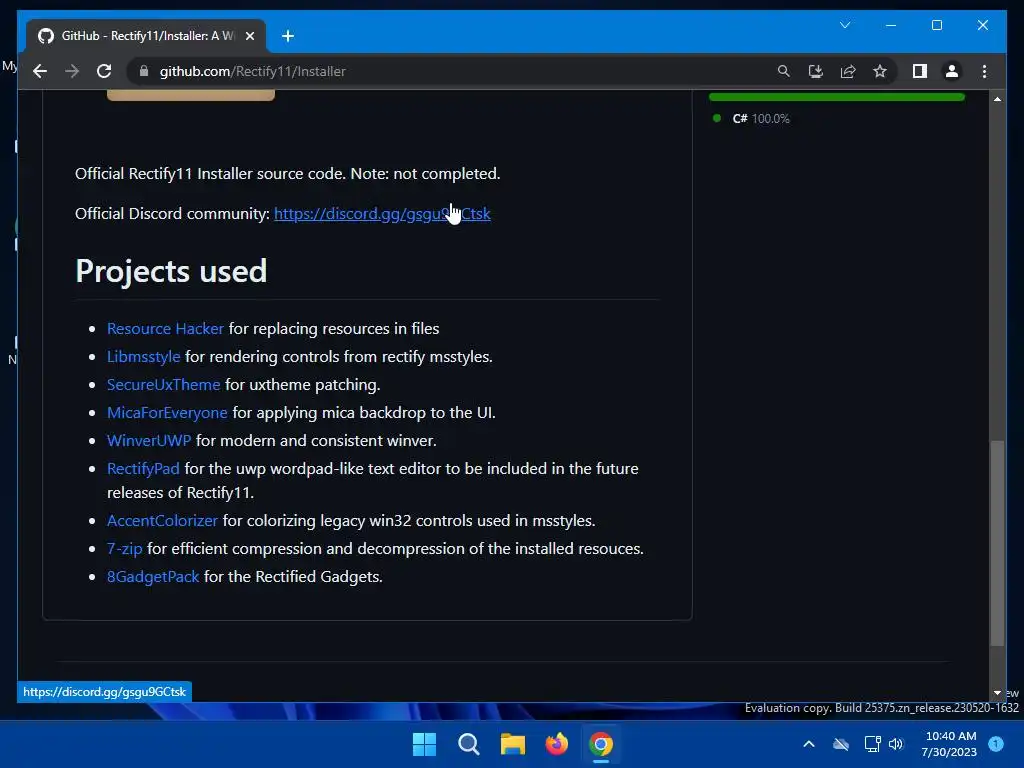Go back to the previous page

(x=40, y=71)
